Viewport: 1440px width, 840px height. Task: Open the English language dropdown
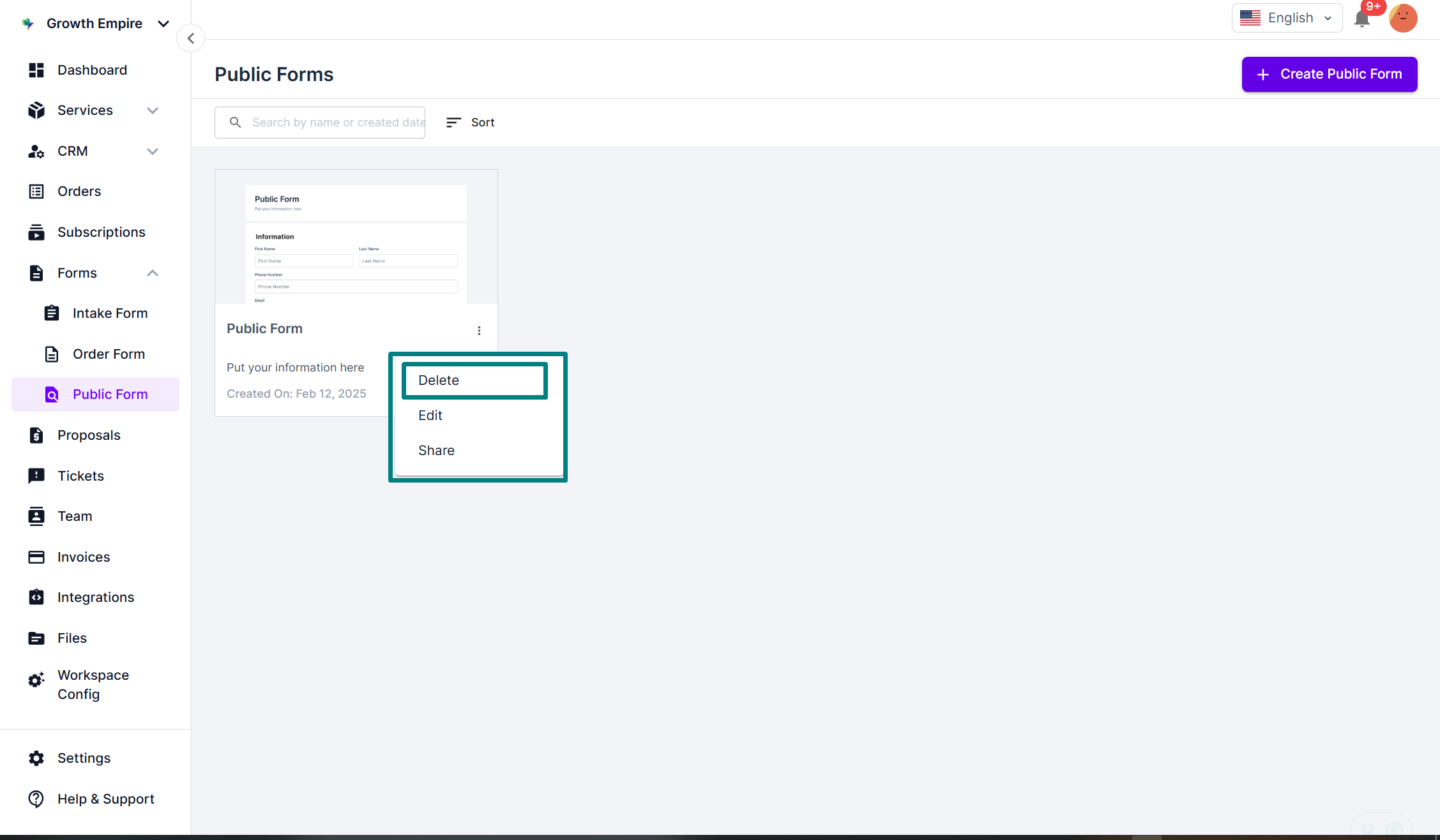1287,18
